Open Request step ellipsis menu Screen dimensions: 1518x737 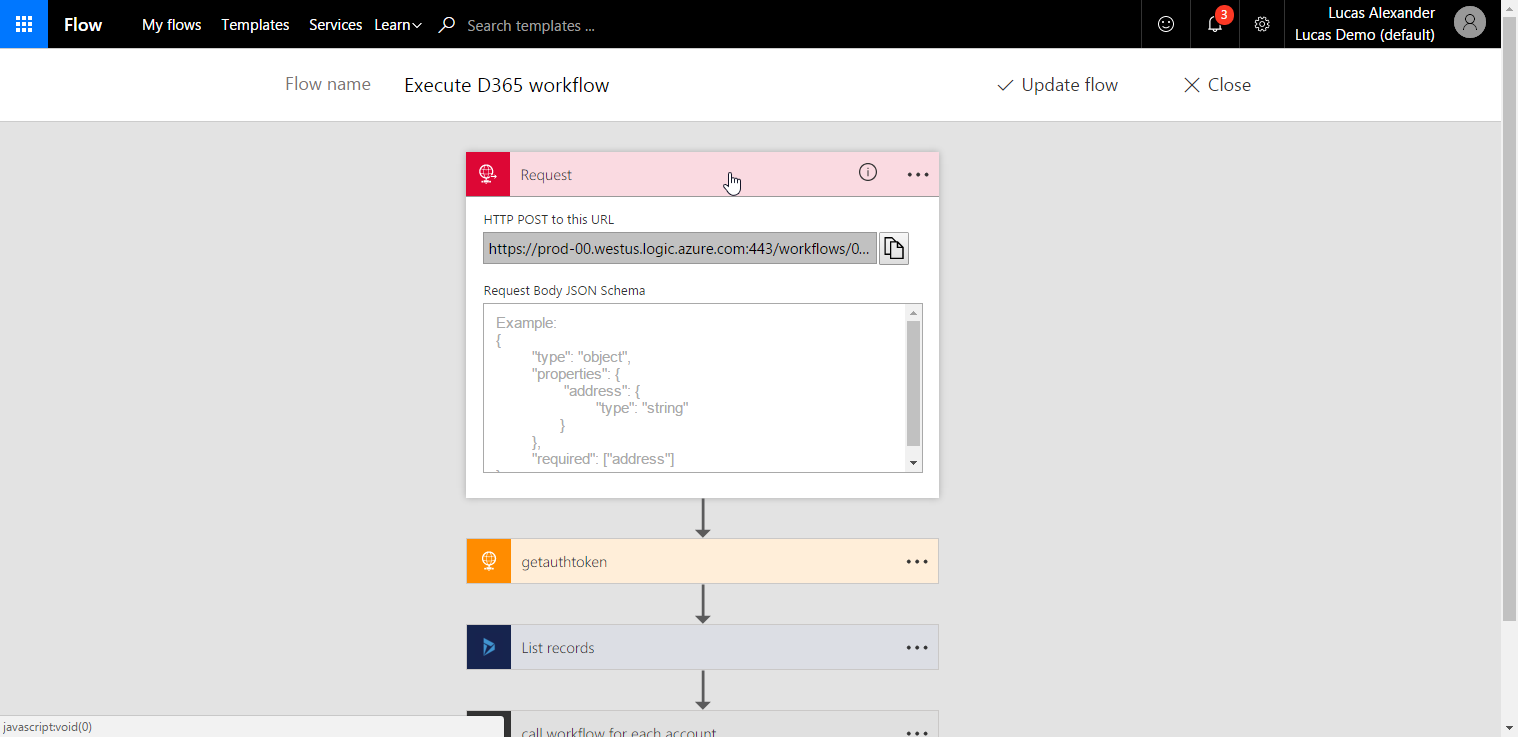918,174
